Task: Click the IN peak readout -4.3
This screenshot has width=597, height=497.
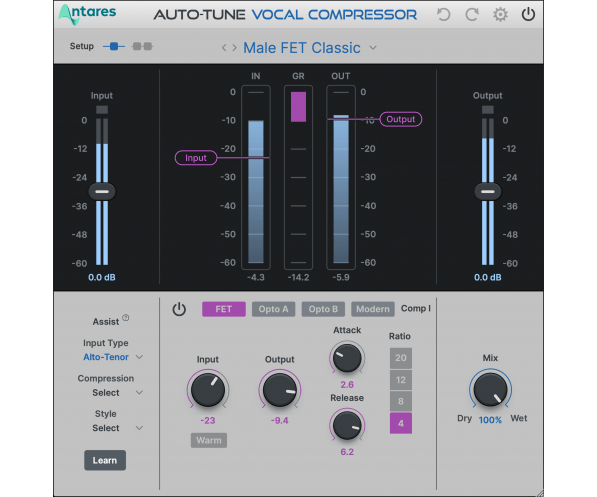Action: point(255,277)
